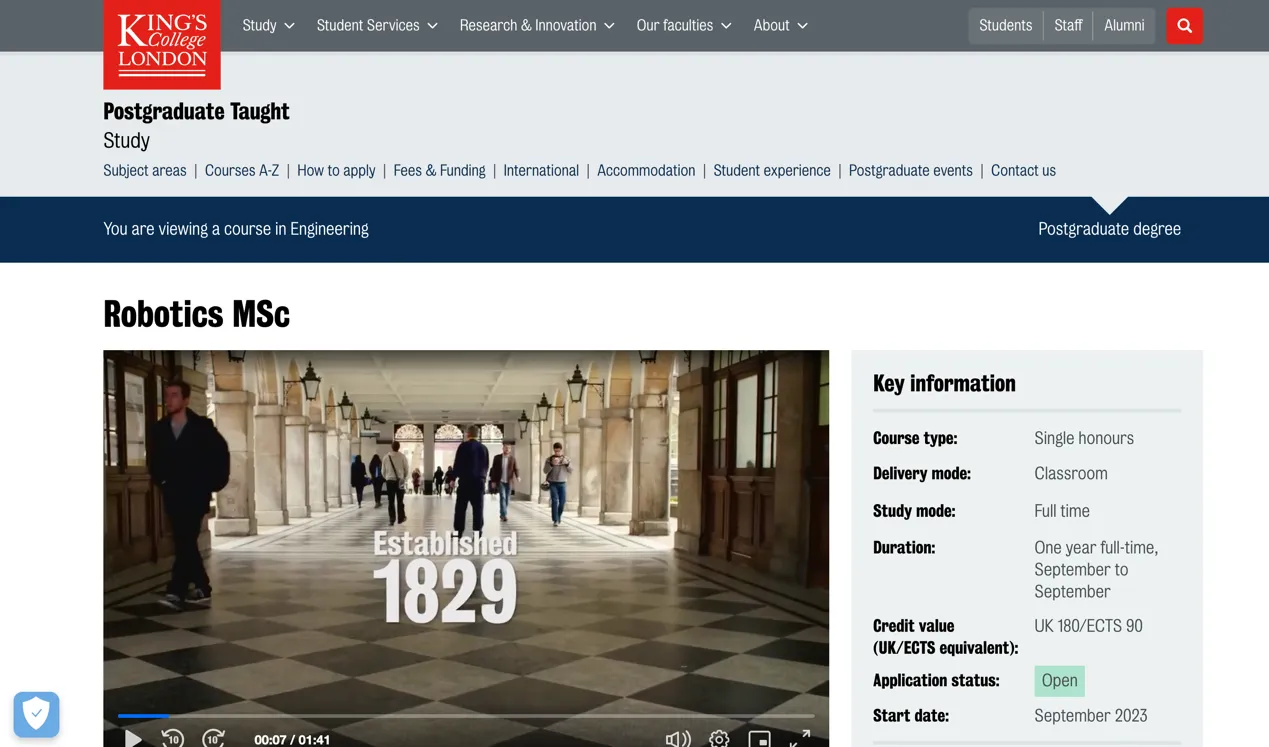This screenshot has width=1269, height=747.
Task: Click the Alumni button
Action: pyautogui.click(x=1124, y=26)
